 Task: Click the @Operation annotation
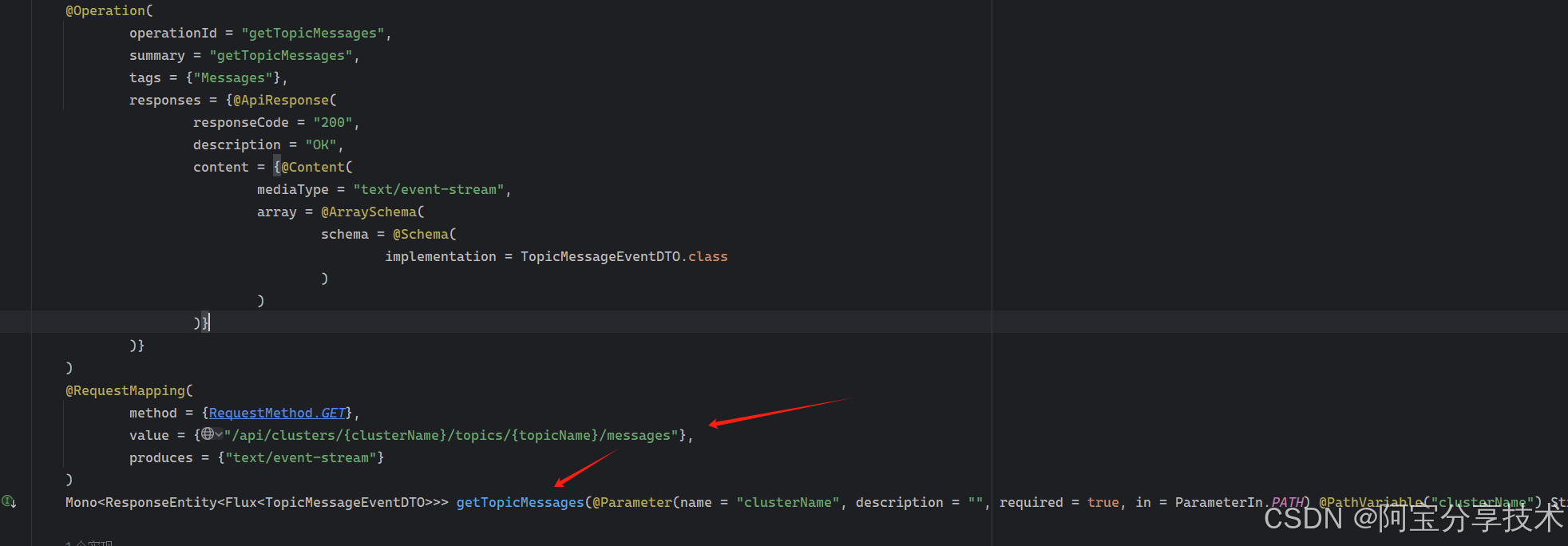(x=105, y=10)
